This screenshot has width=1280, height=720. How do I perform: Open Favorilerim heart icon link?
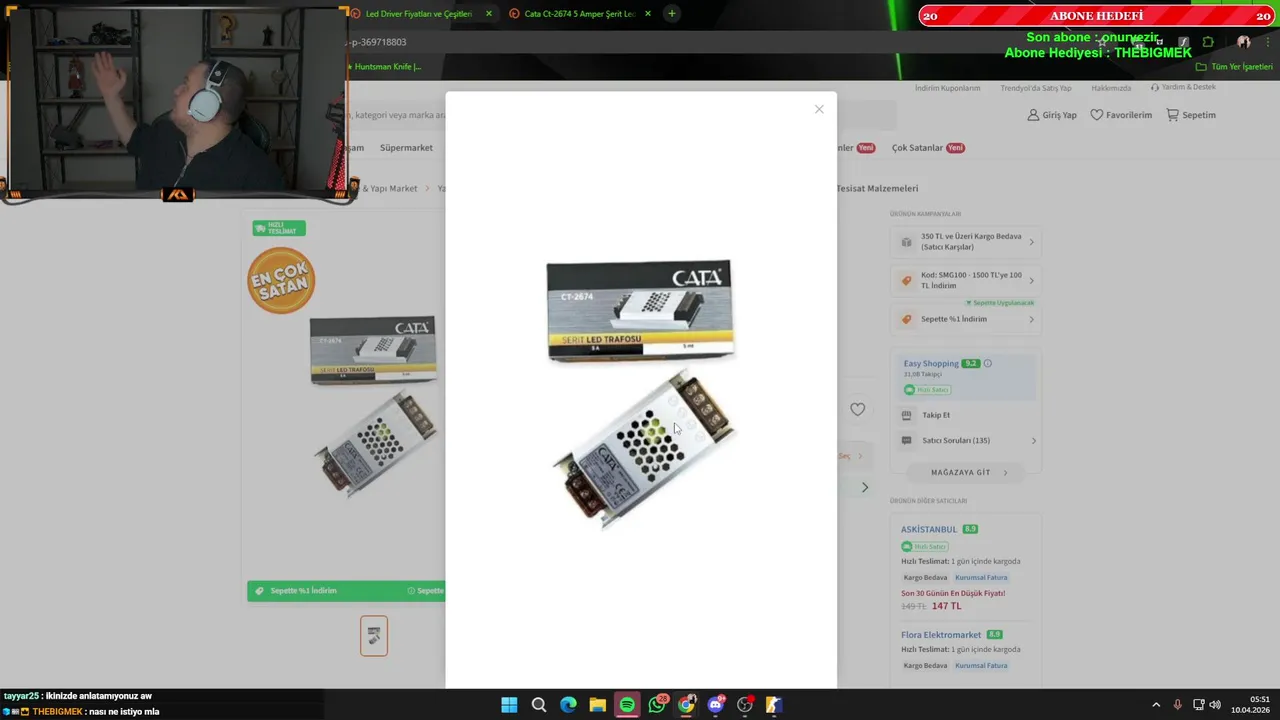click(1121, 115)
